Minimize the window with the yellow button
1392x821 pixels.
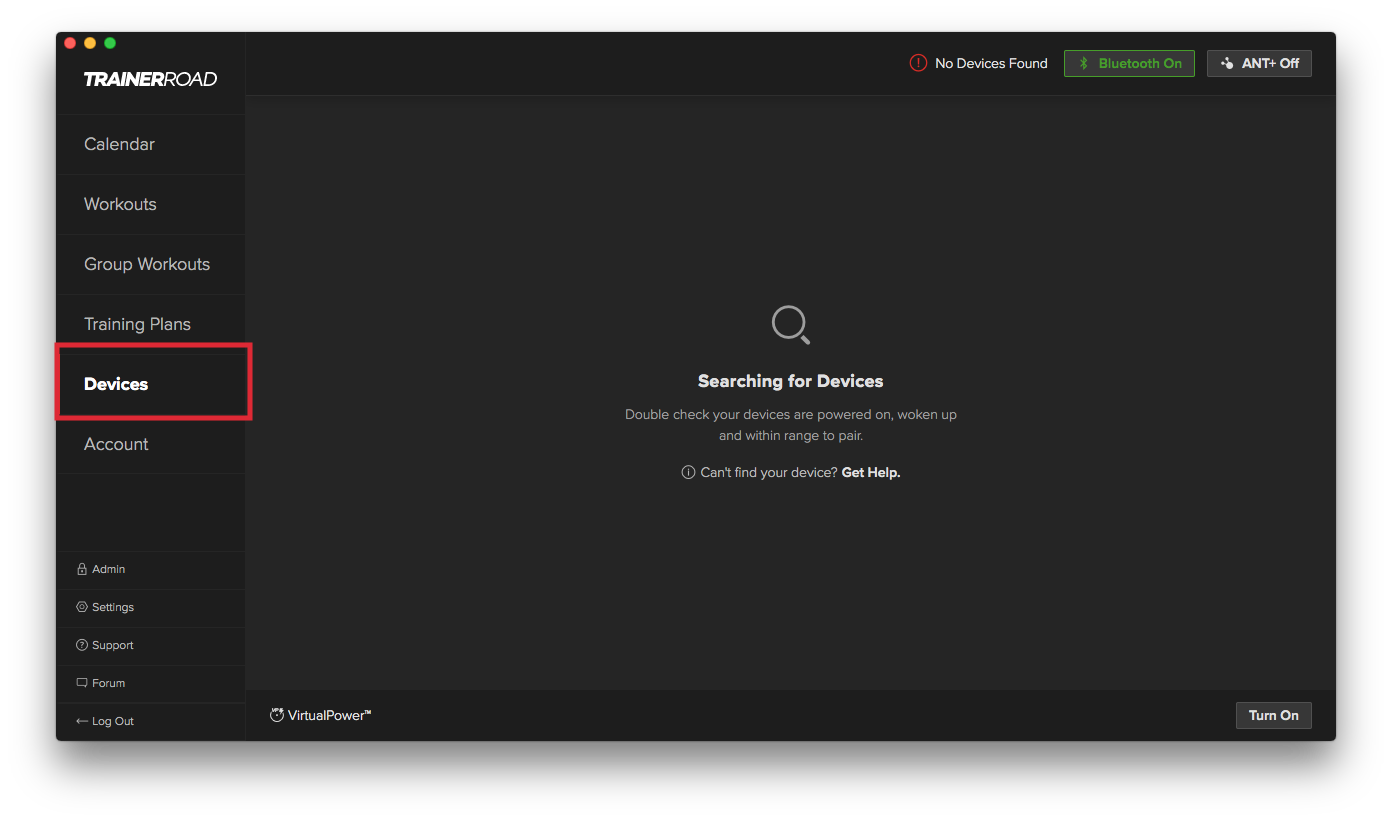coord(90,43)
